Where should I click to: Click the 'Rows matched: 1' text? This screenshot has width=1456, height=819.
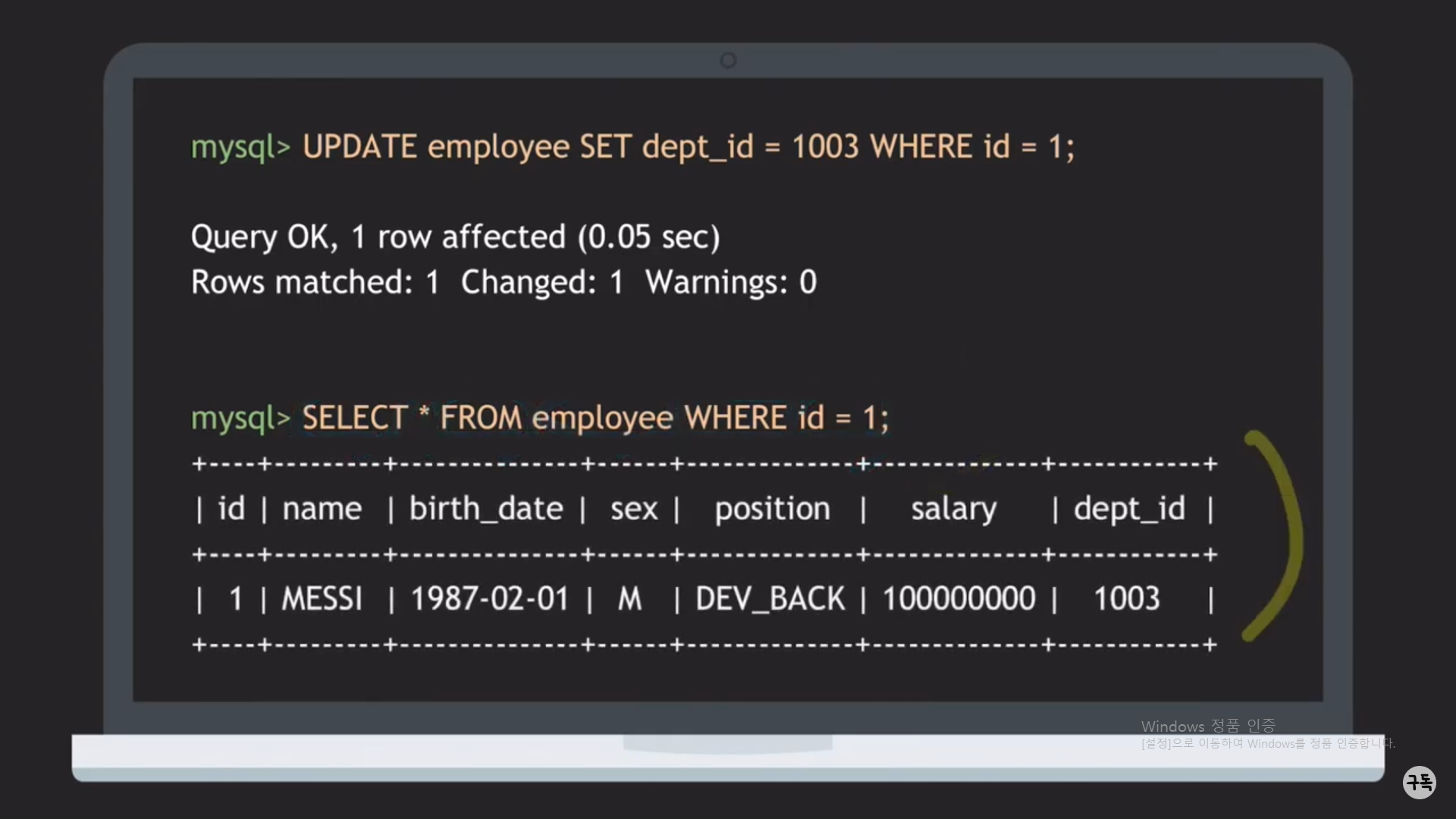point(315,283)
